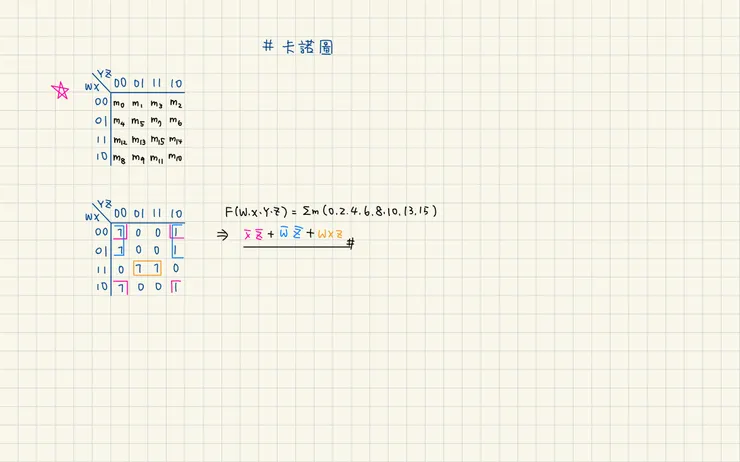Click the pink x̄z̄ term in result

coord(253,234)
